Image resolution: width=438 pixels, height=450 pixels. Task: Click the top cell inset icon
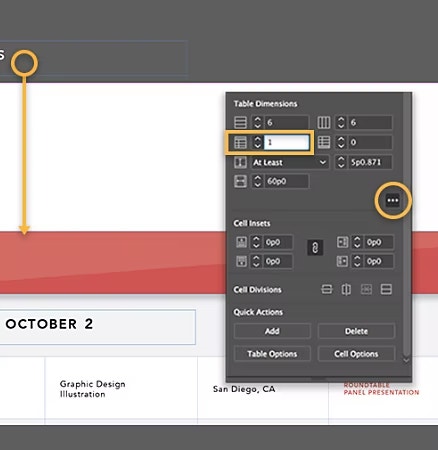[241, 242]
